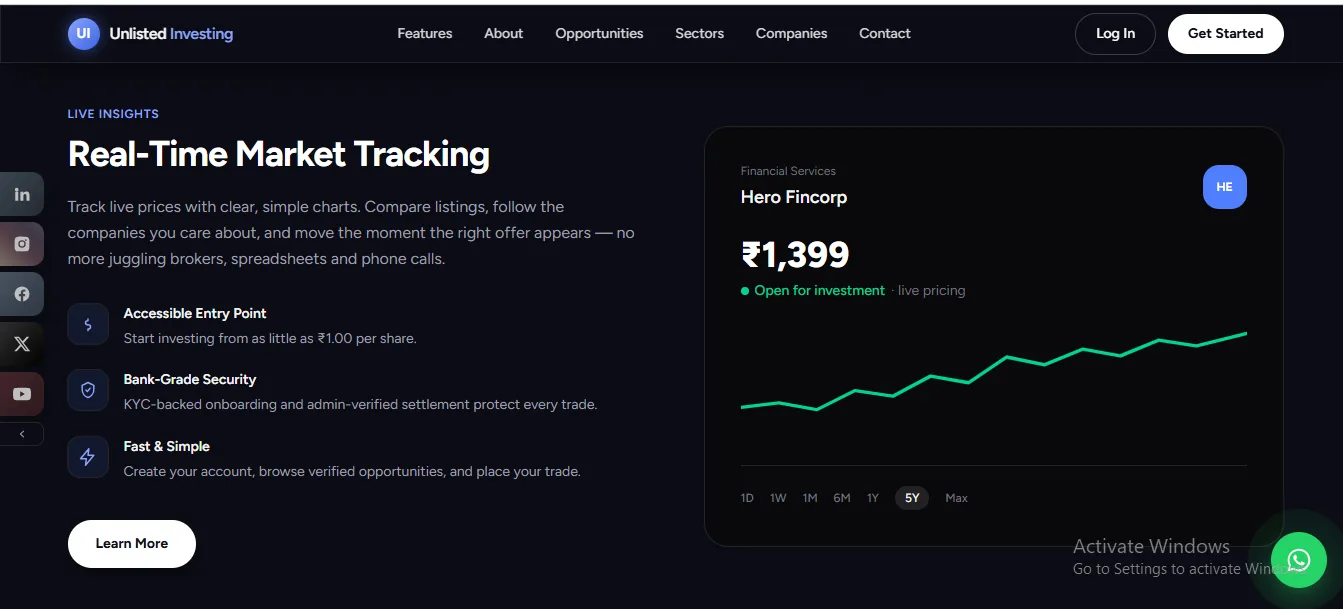Open the Features menu item

(425, 33)
